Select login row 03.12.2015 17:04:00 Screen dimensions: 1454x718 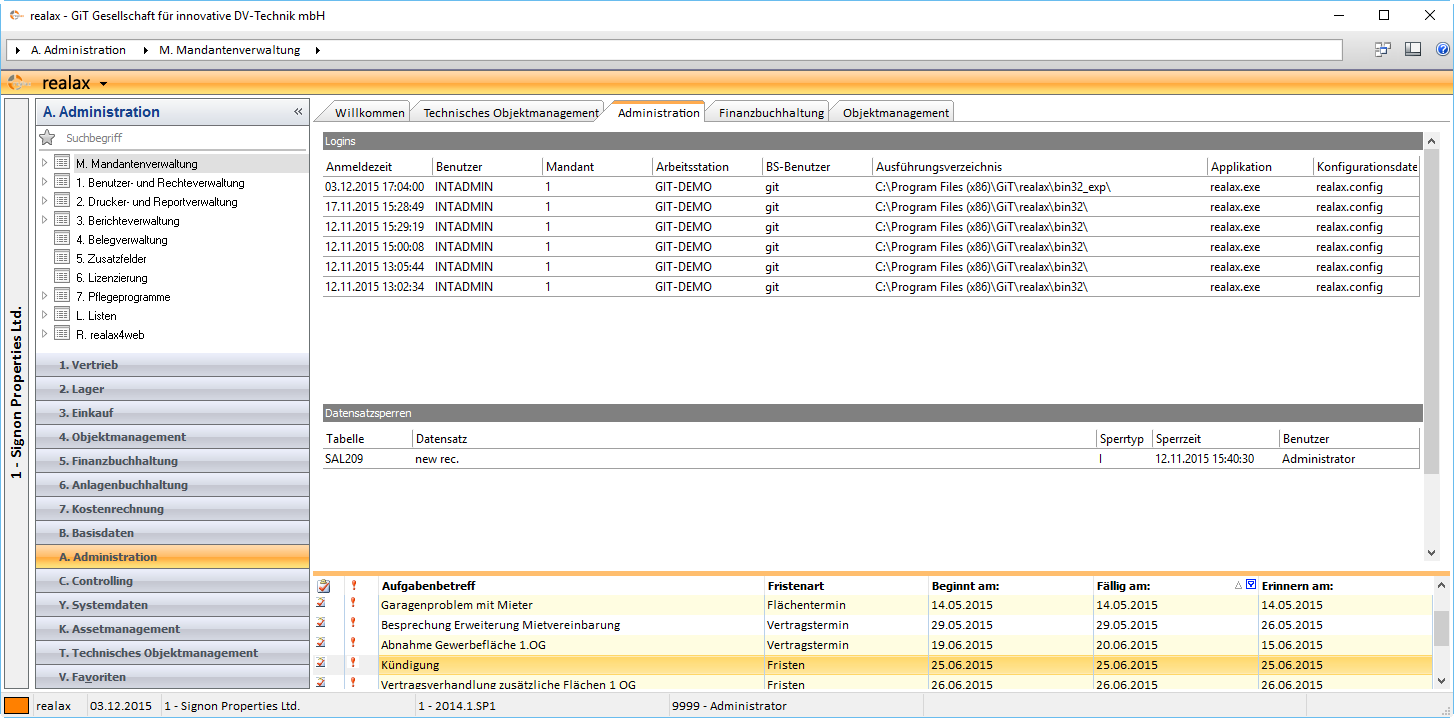coord(871,187)
